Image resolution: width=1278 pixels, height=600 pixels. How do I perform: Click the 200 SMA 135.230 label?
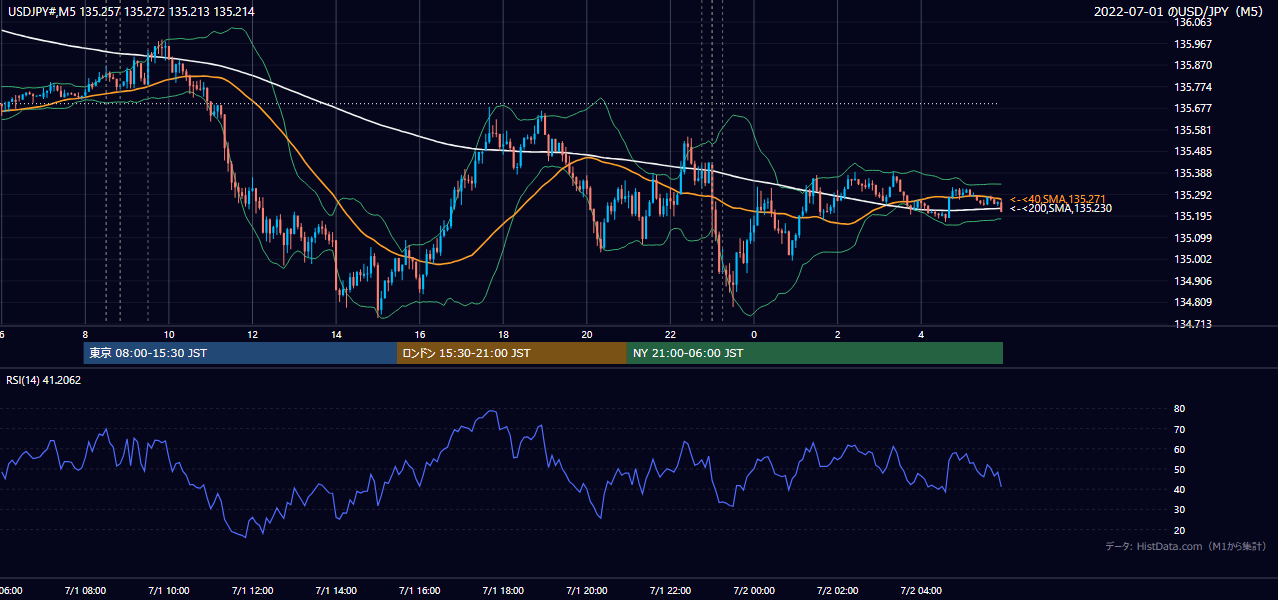coord(1060,208)
